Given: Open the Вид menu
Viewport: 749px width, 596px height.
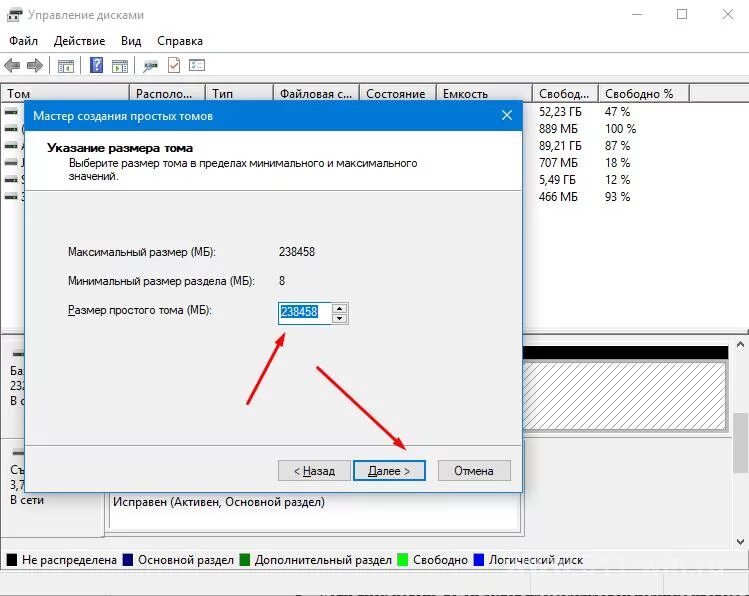Looking at the screenshot, I should pyautogui.click(x=131, y=41).
